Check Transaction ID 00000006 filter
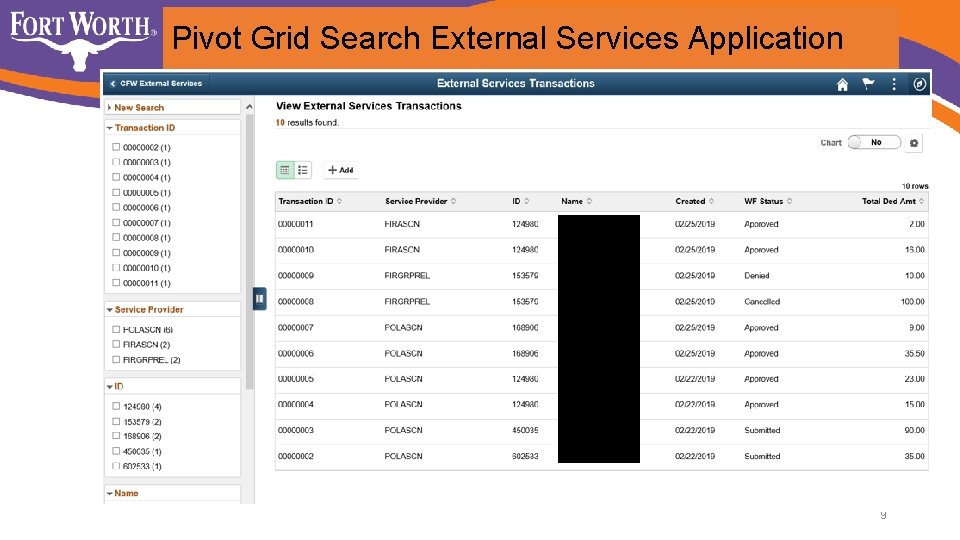Viewport: 960px width, 540px height. (116, 207)
